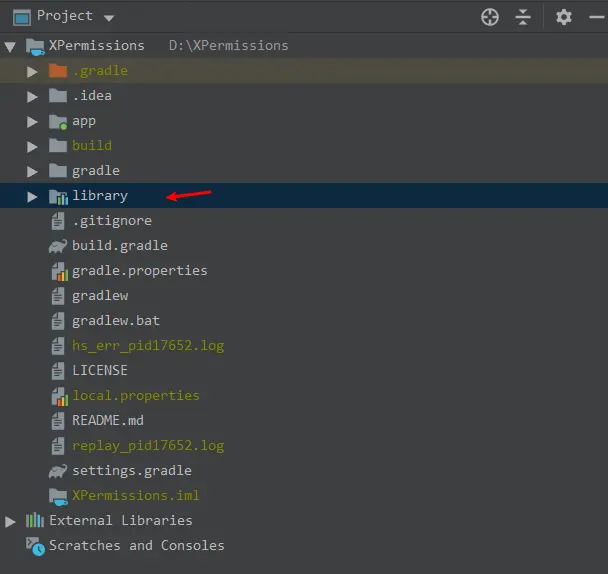This screenshot has width=608, height=574.
Task: Click the Scratches and Consoles icon
Action: point(35,546)
